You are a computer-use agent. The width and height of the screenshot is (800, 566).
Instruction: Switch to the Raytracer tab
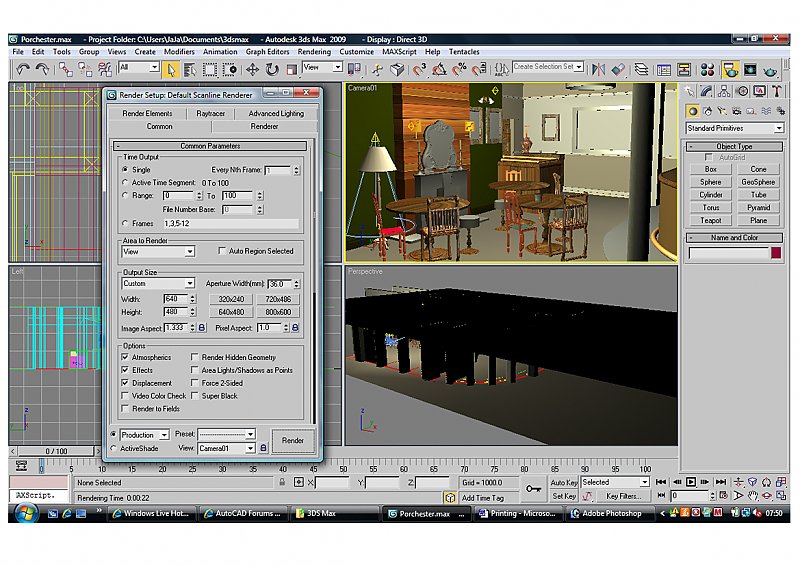pyautogui.click(x=211, y=113)
